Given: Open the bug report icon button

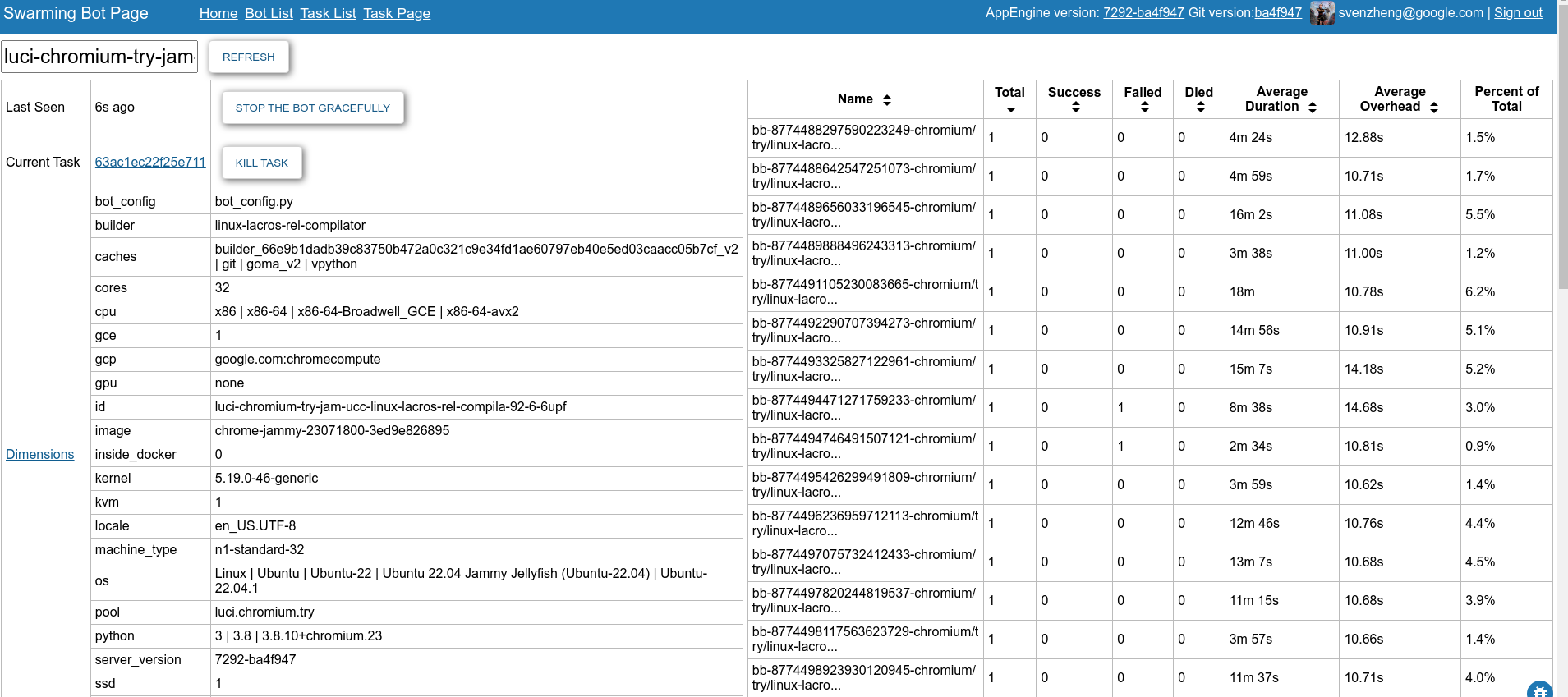Looking at the screenshot, I should tap(1539, 690).
